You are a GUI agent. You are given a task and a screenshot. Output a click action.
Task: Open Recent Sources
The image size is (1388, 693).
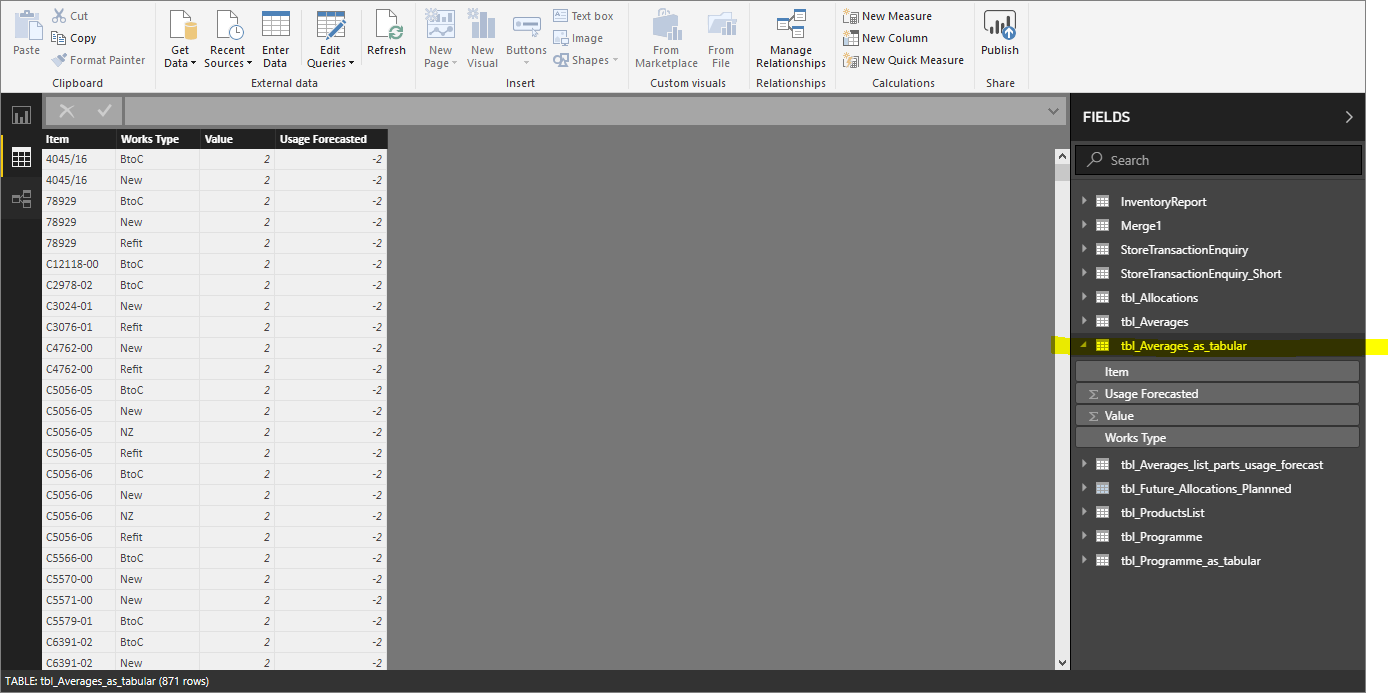pos(227,38)
